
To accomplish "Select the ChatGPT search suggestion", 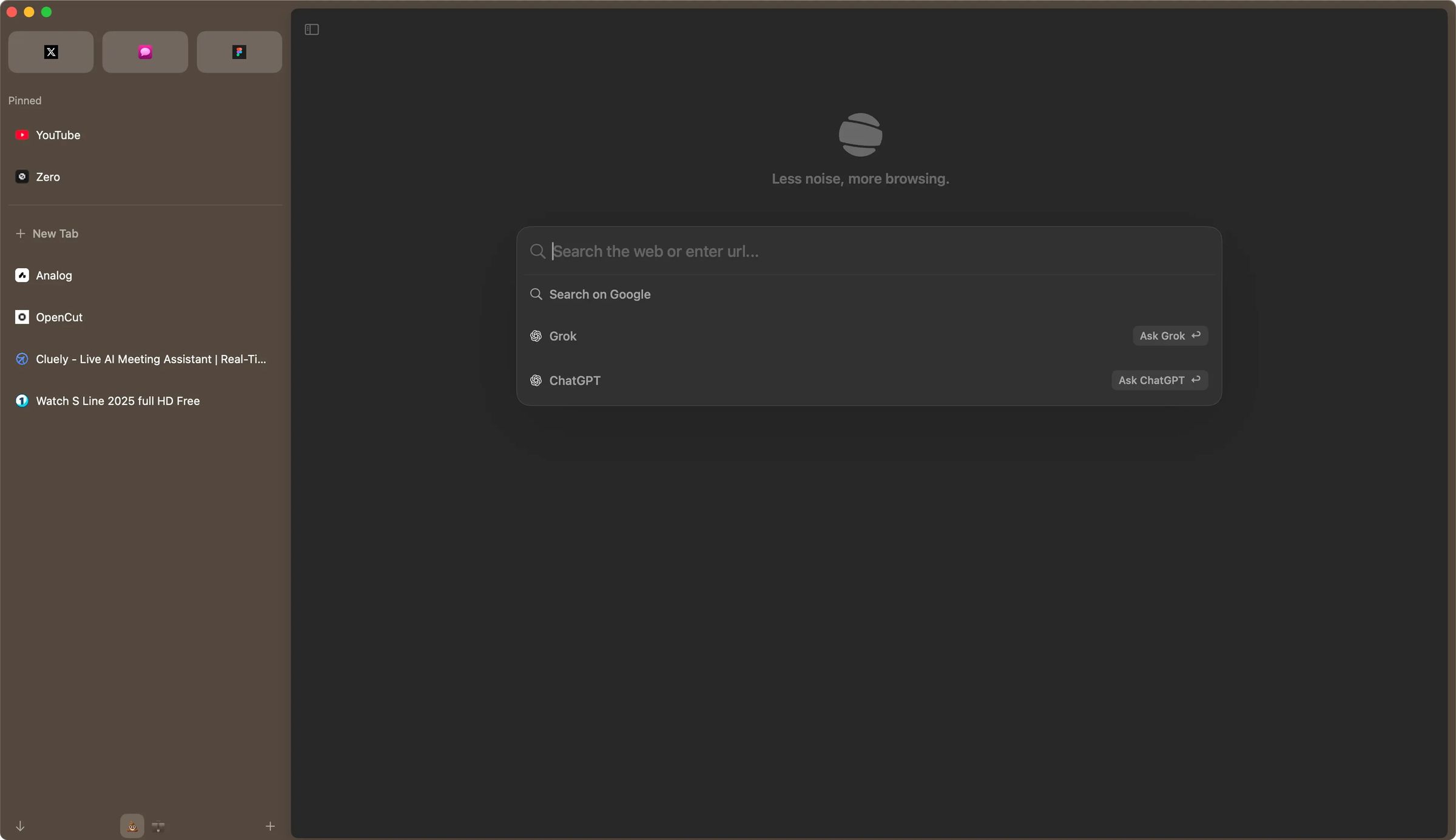I will (x=575, y=380).
